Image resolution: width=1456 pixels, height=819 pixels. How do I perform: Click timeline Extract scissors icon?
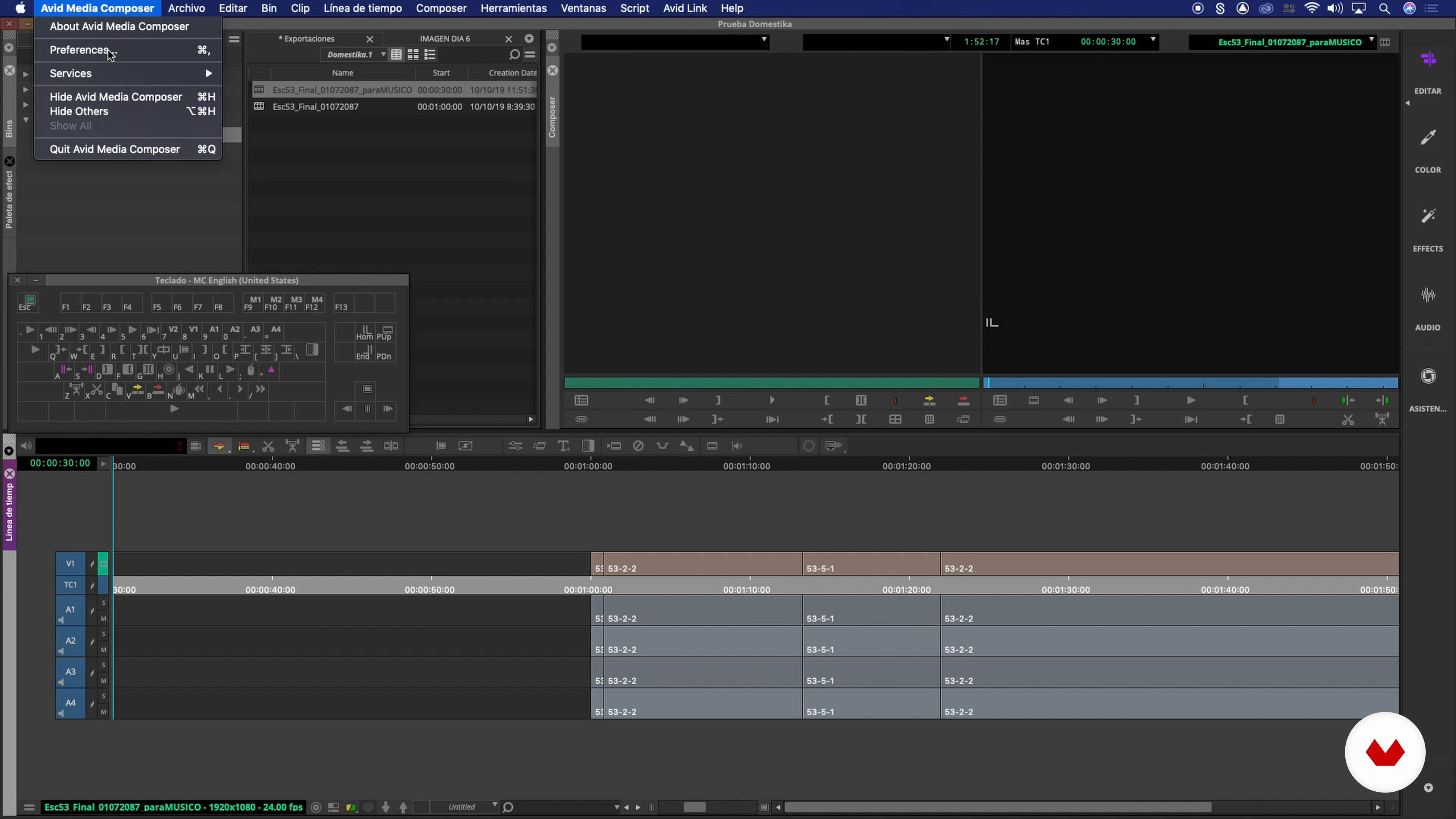click(268, 446)
